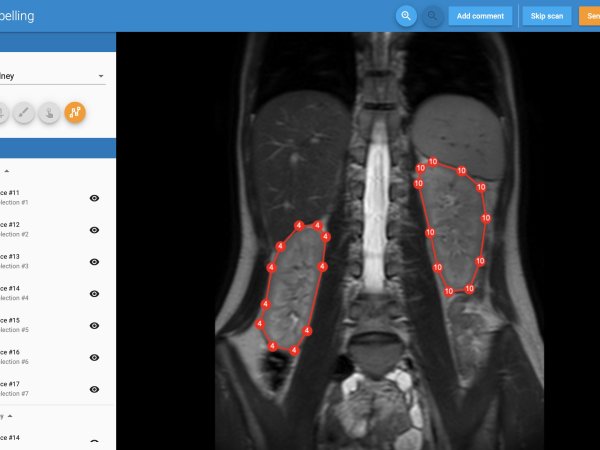This screenshot has height=450, width=600.
Task: Click the partially visible leftmost tool button
Action: [x=3, y=112]
